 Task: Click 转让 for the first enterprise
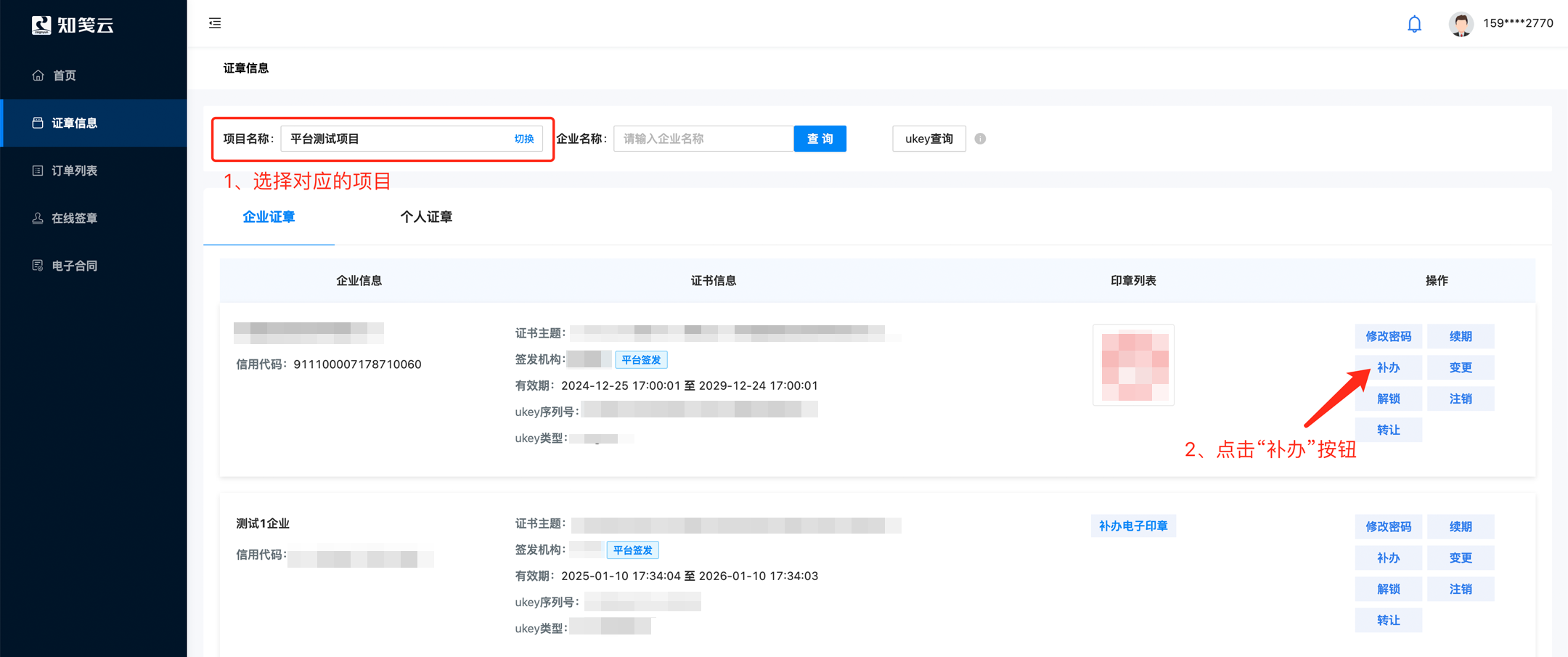[1388, 430]
